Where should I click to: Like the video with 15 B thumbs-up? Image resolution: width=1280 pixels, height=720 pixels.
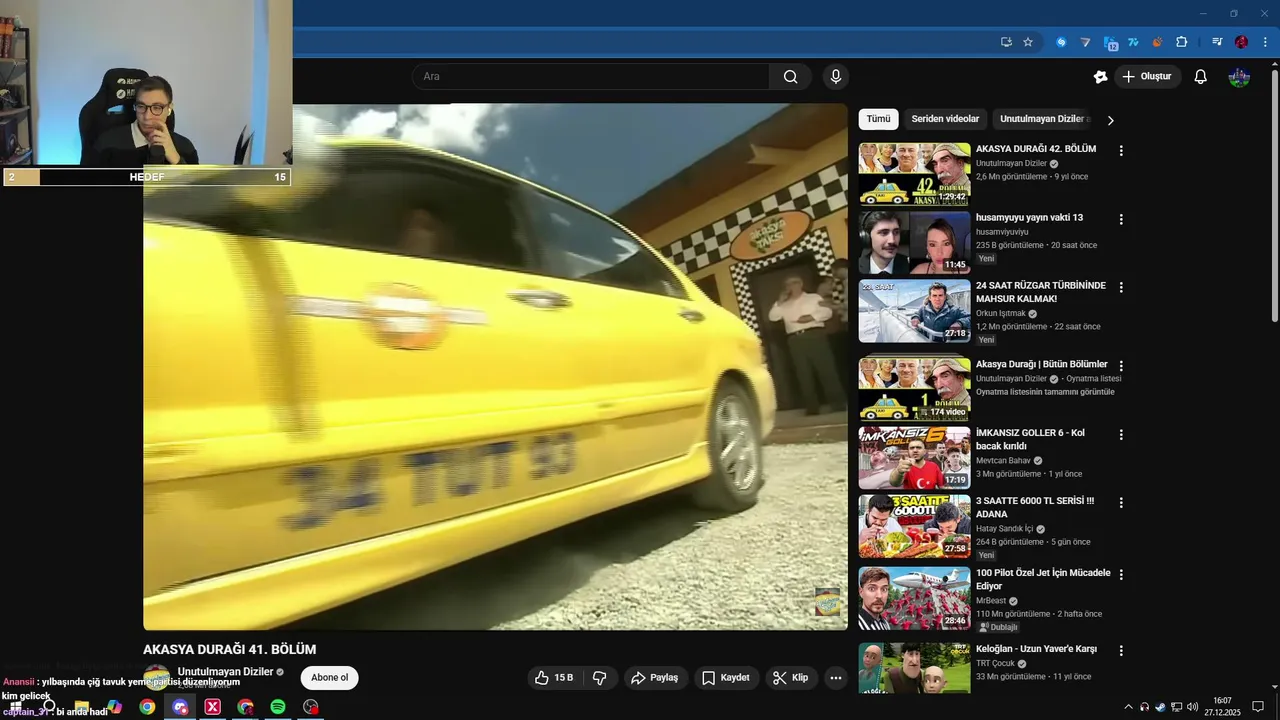(x=554, y=678)
